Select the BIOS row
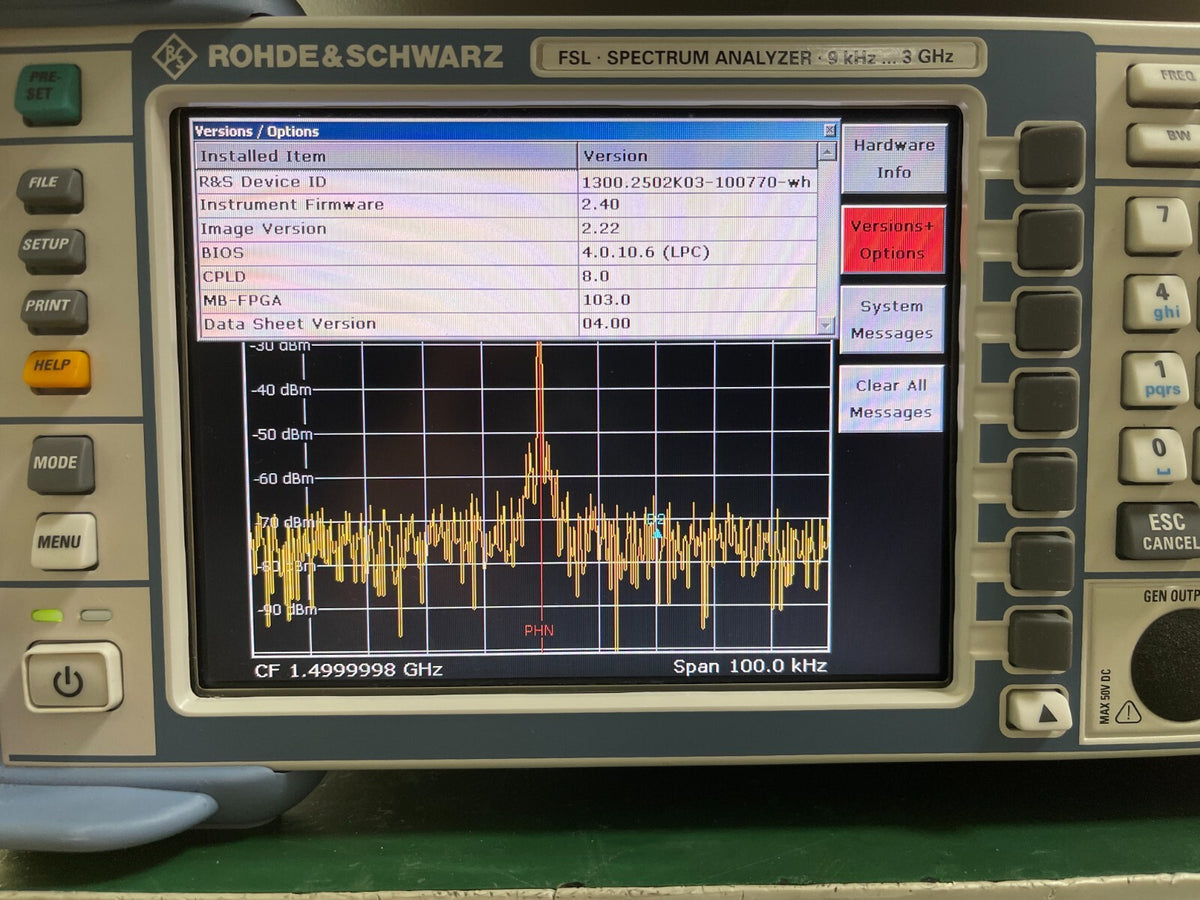 click(x=507, y=252)
